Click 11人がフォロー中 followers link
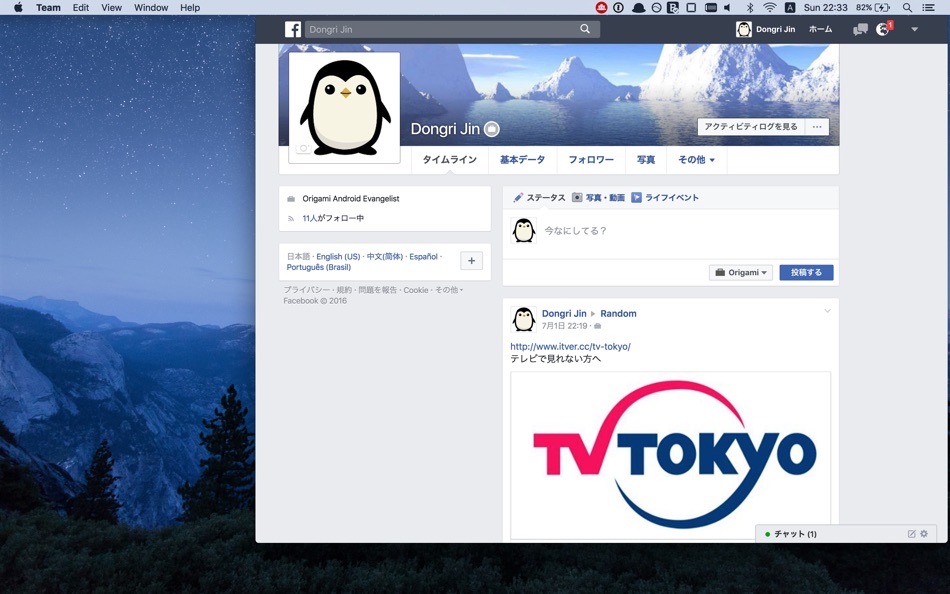This screenshot has height=594, width=950. pyautogui.click(x=333, y=218)
